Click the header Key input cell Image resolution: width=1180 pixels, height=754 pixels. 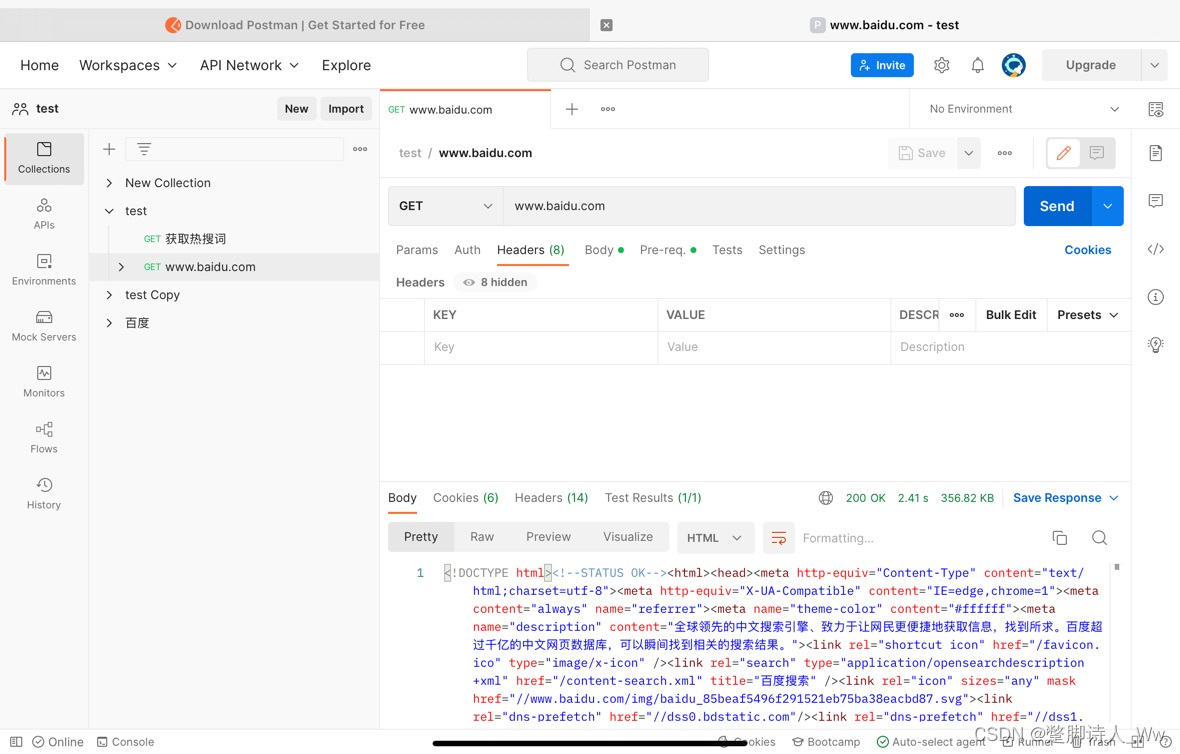(x=541, y=348)
